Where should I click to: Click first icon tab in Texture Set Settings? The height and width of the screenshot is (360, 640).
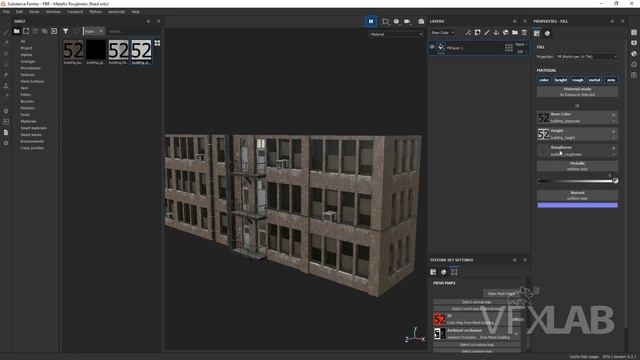click(x=433, y=272)
